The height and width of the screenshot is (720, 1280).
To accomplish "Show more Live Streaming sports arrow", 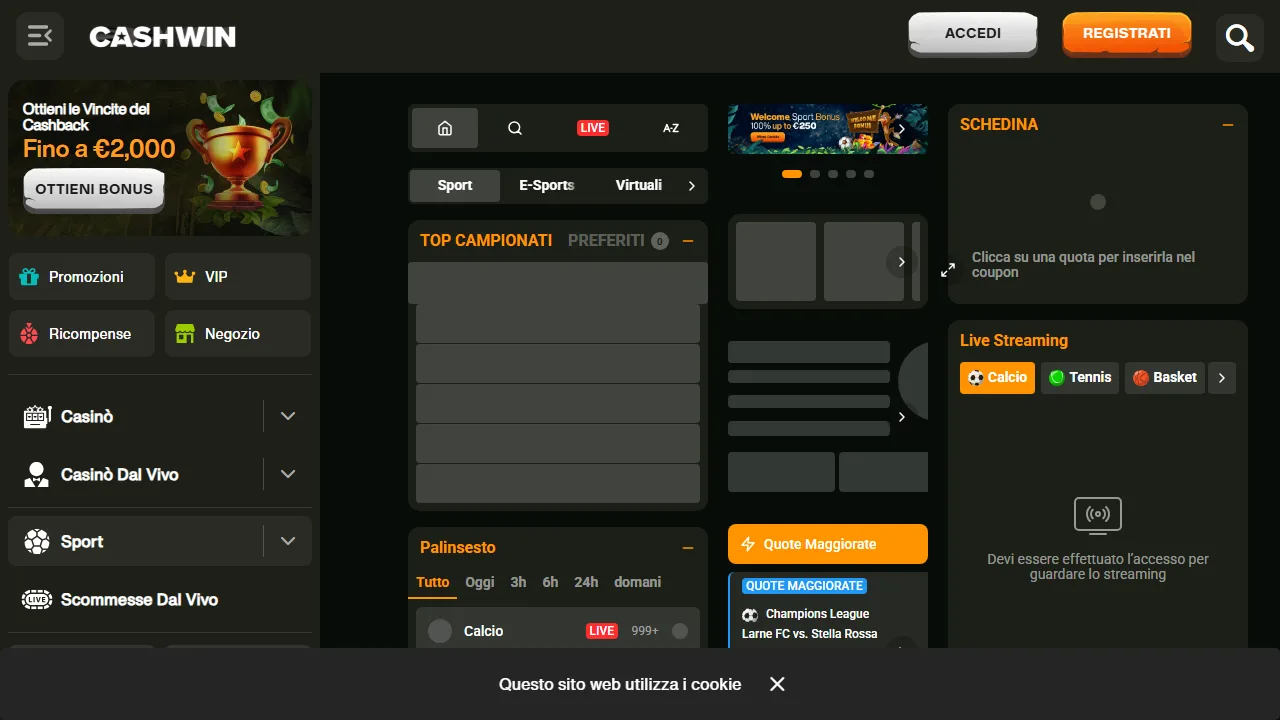I will [1222, 378].
